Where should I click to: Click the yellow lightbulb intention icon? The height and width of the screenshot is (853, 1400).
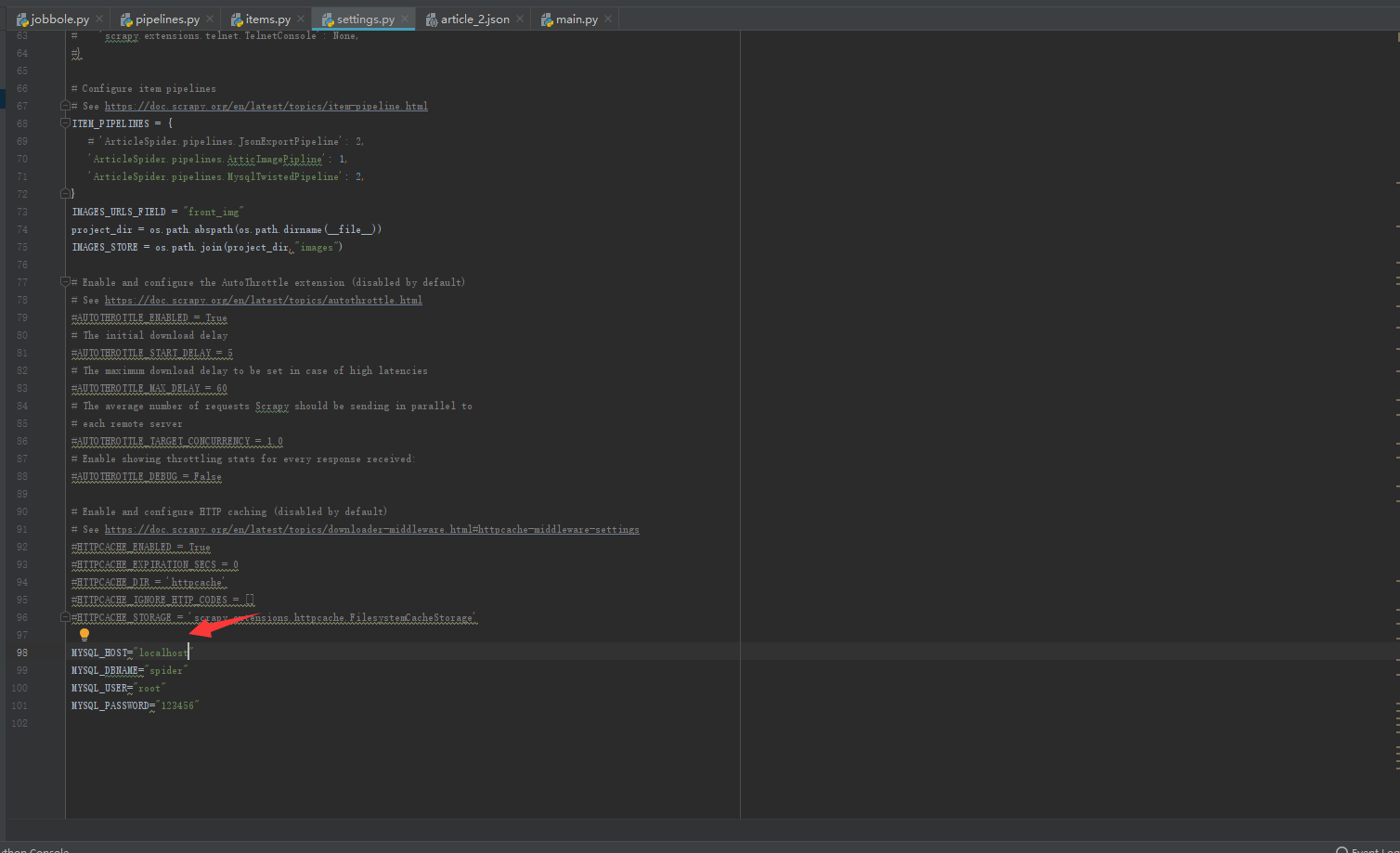84,635
